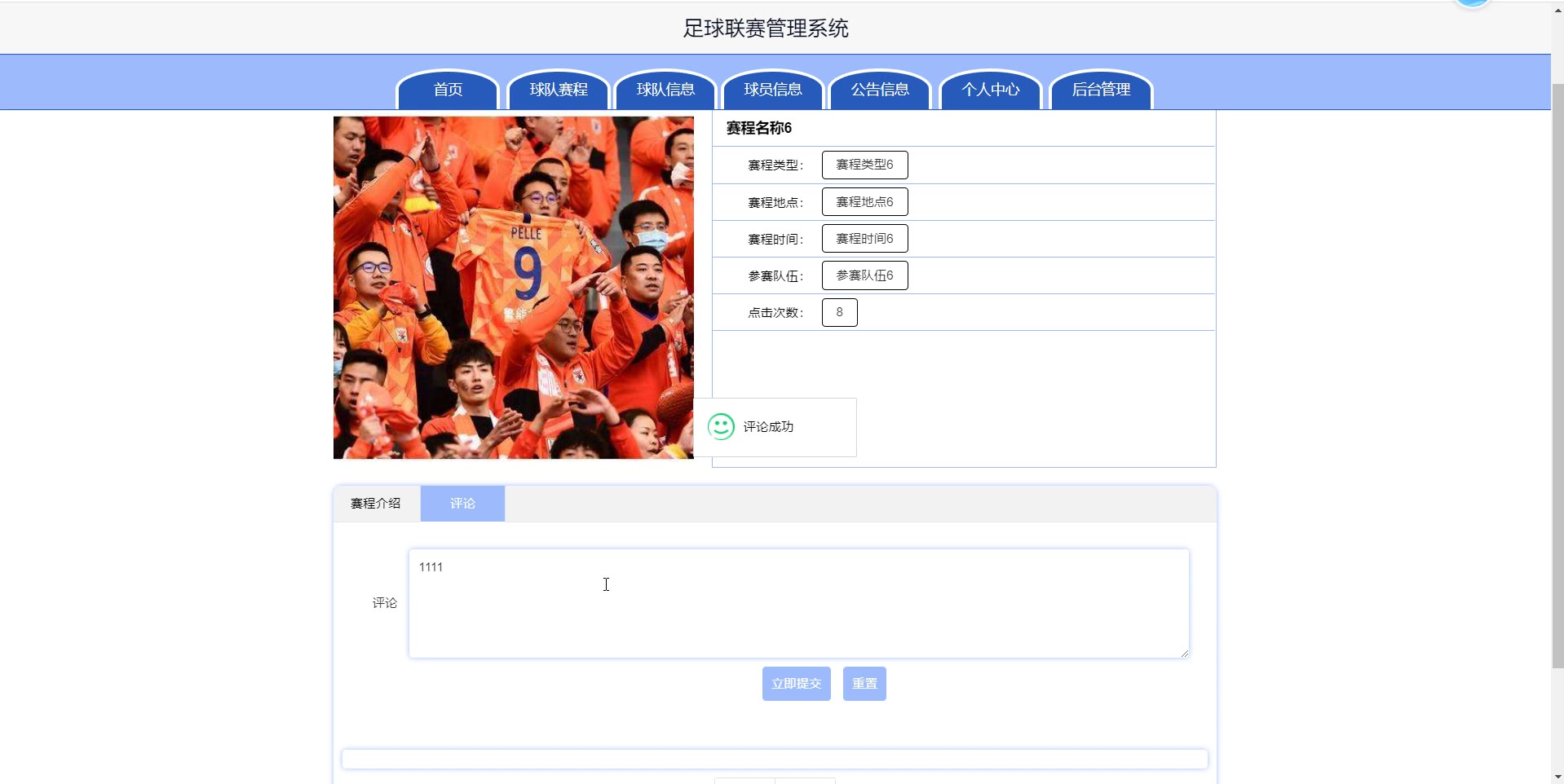Viewport: 1564px width, 784px height.
Task: Open the 球队信息 navigation tab
Action: click(x=665, y=90)
